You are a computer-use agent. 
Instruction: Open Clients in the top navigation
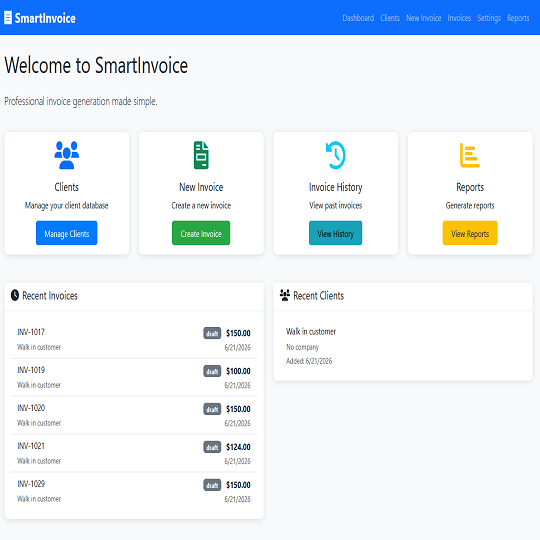click(x=390, y=18)
